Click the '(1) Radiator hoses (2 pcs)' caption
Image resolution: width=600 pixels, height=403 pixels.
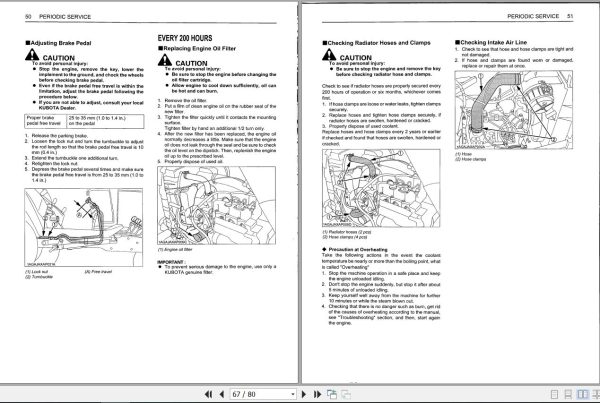tap(347, 232)
